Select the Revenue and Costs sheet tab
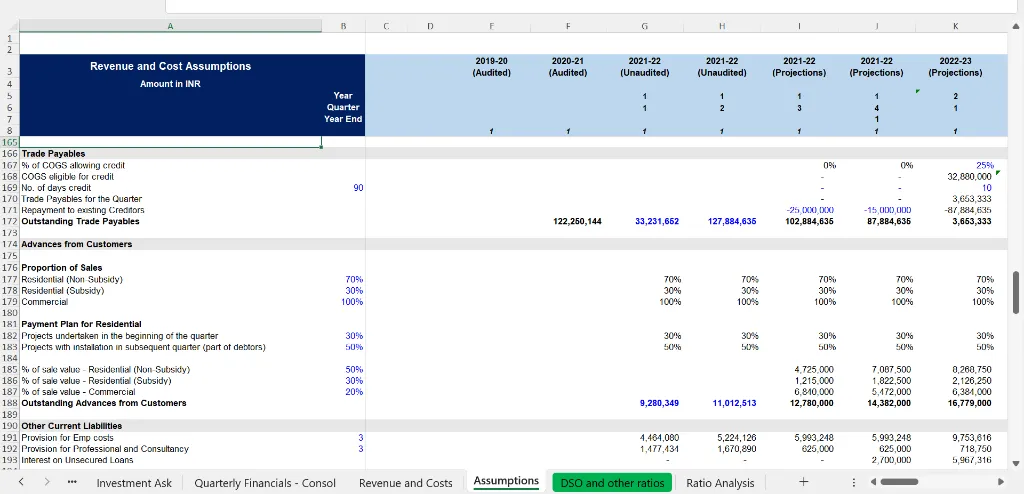1024x494 pixels. tap(405, 483)
